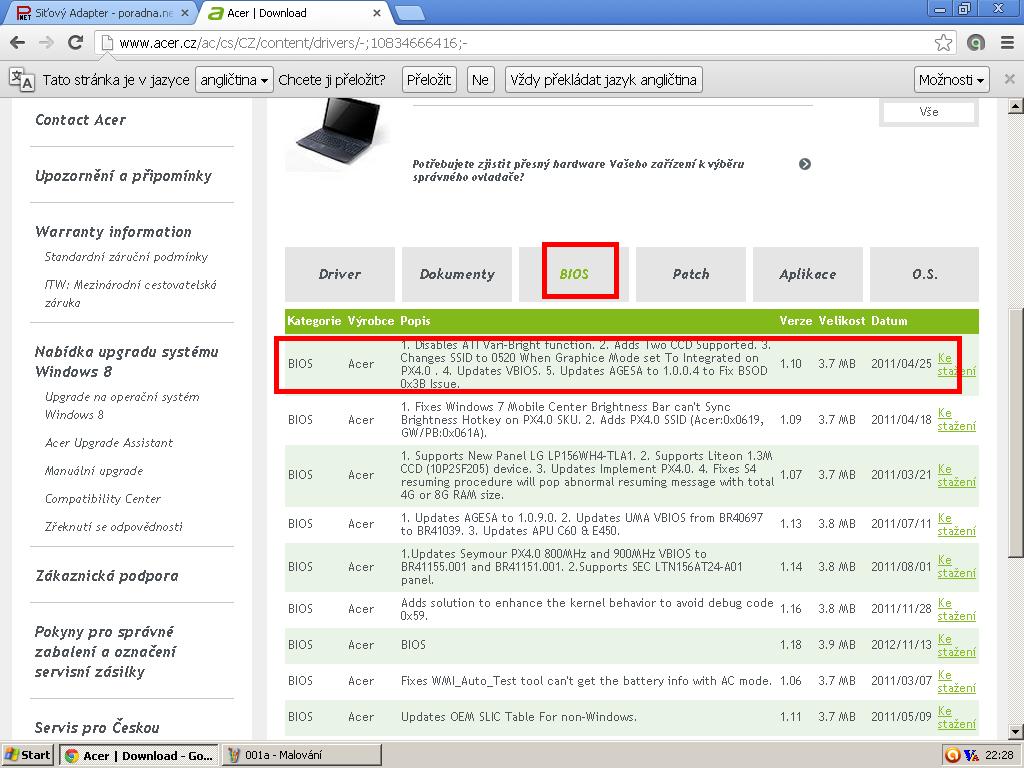Select the Aplikace tab
The height and width of the screenshot is (768, 1024).
(x=807, y=274)
